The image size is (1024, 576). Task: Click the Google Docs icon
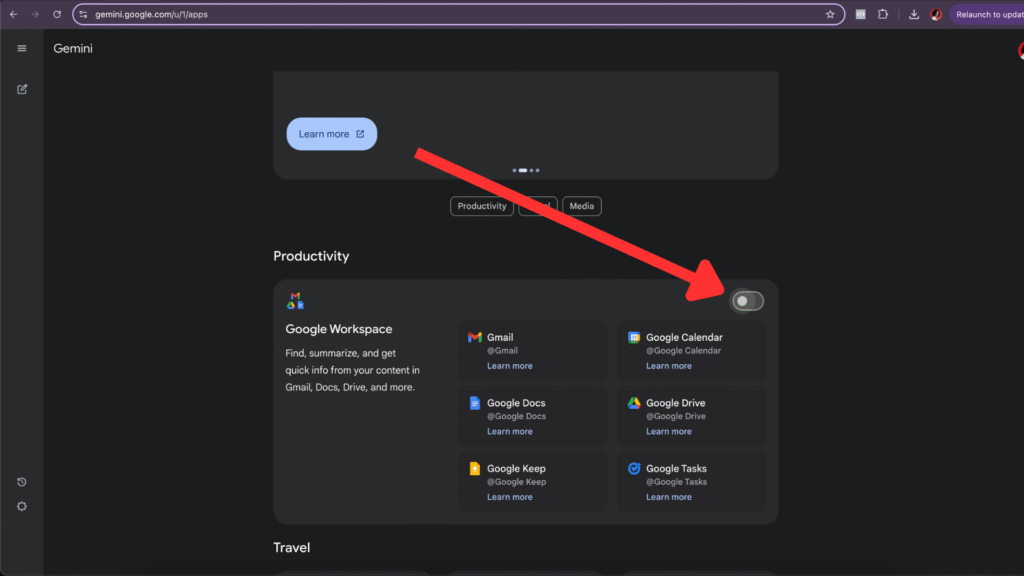475,403
